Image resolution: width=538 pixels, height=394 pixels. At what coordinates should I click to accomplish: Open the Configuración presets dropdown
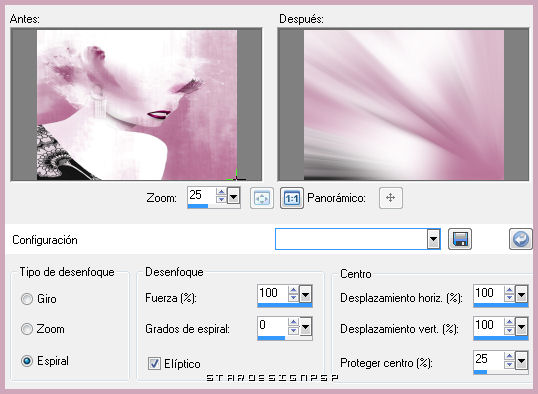433,239
